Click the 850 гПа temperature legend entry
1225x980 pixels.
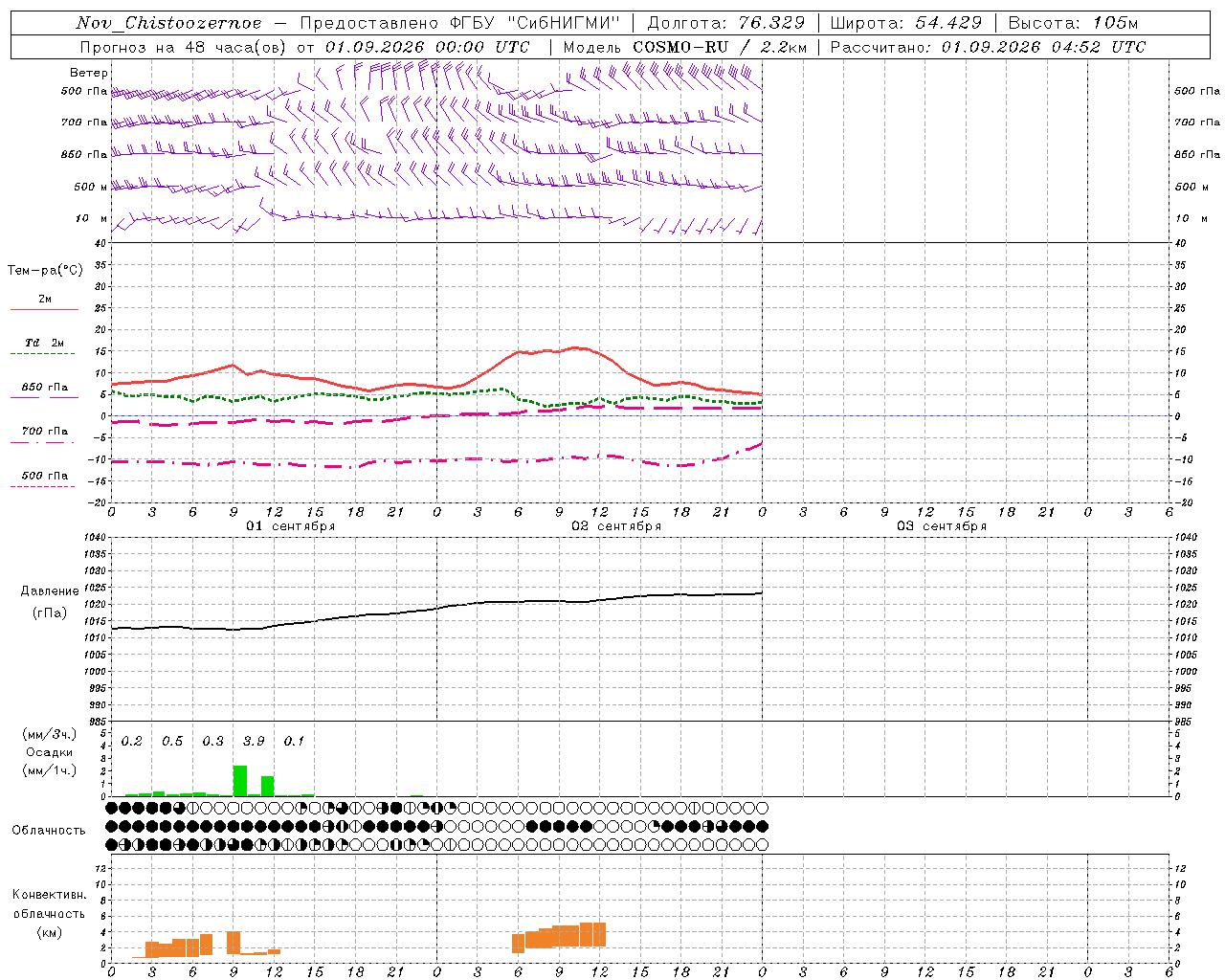(x=44, y=388)
